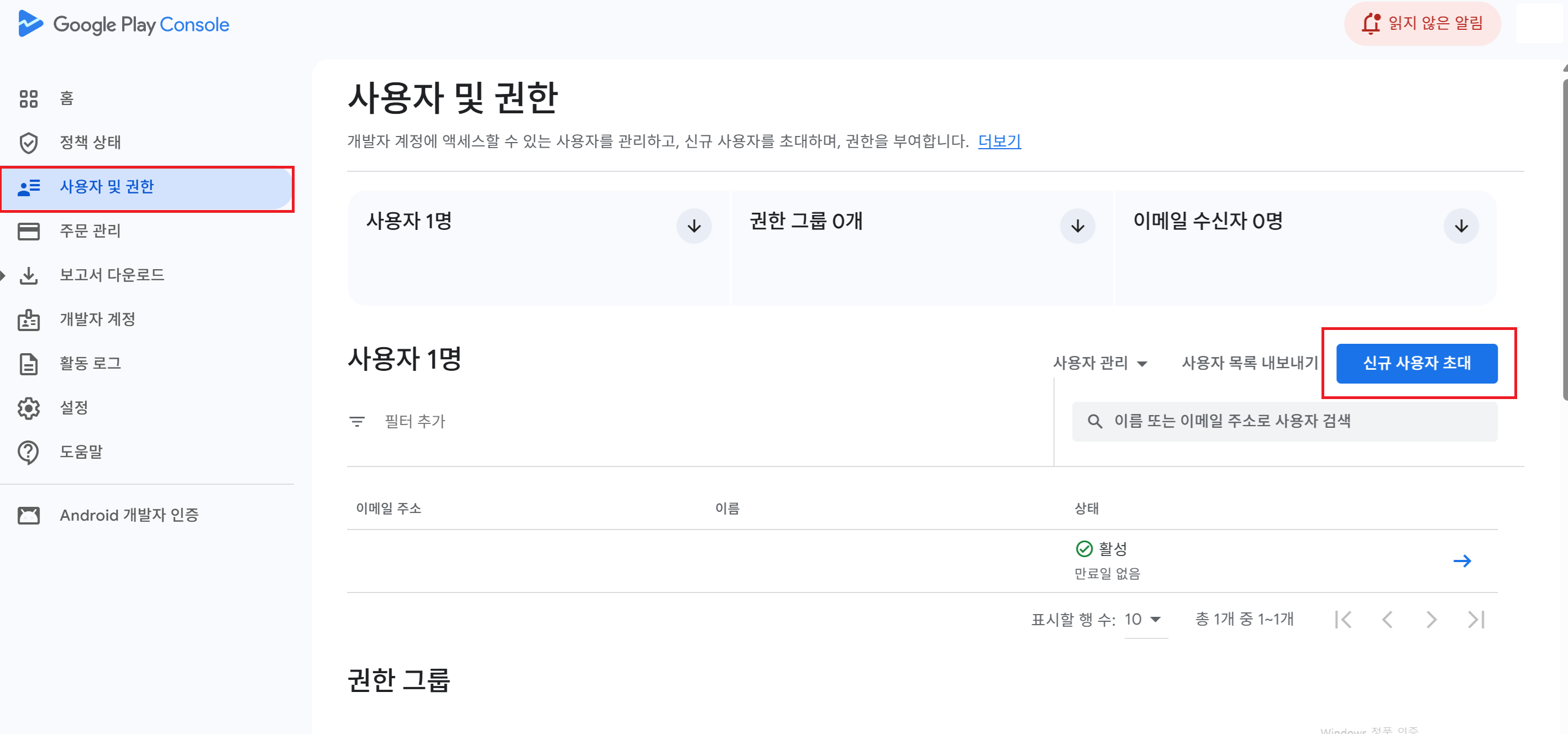Open 정책 상태 shield icon
The image size is (1568, 734).
click(29, 143)
